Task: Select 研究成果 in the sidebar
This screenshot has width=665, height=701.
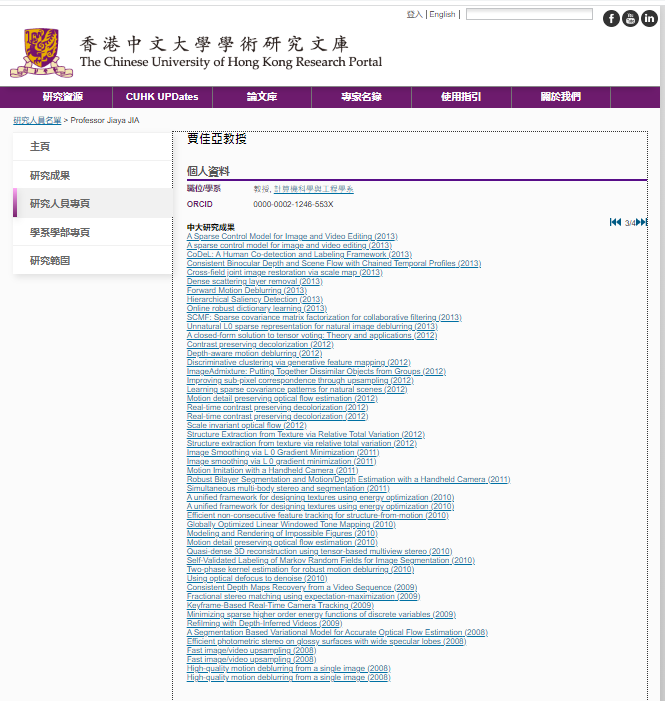Action: [93, 175]
